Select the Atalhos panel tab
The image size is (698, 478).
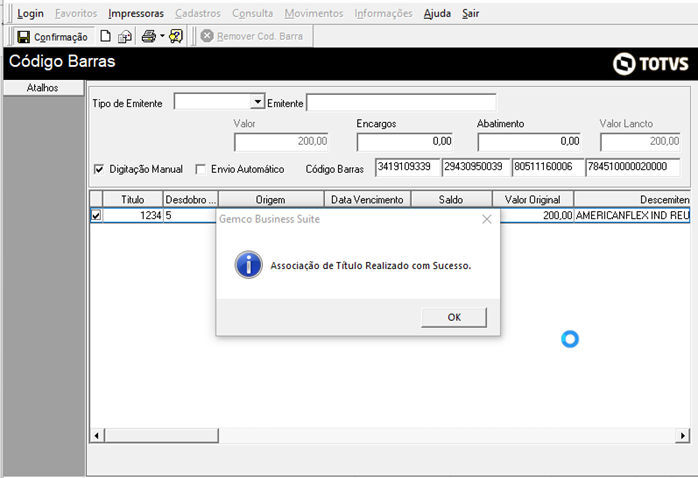[43, 88]
